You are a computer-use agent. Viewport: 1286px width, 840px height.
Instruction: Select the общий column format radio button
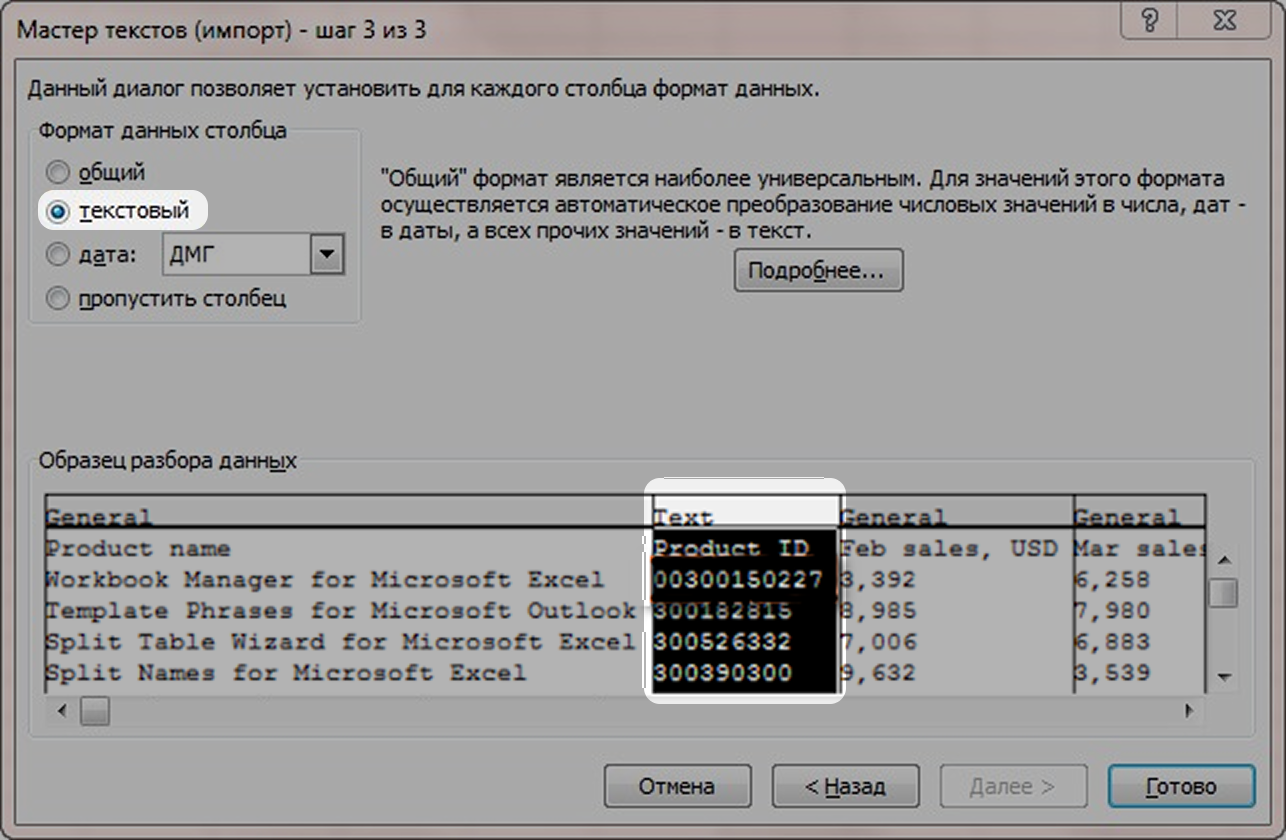(59, 172)
